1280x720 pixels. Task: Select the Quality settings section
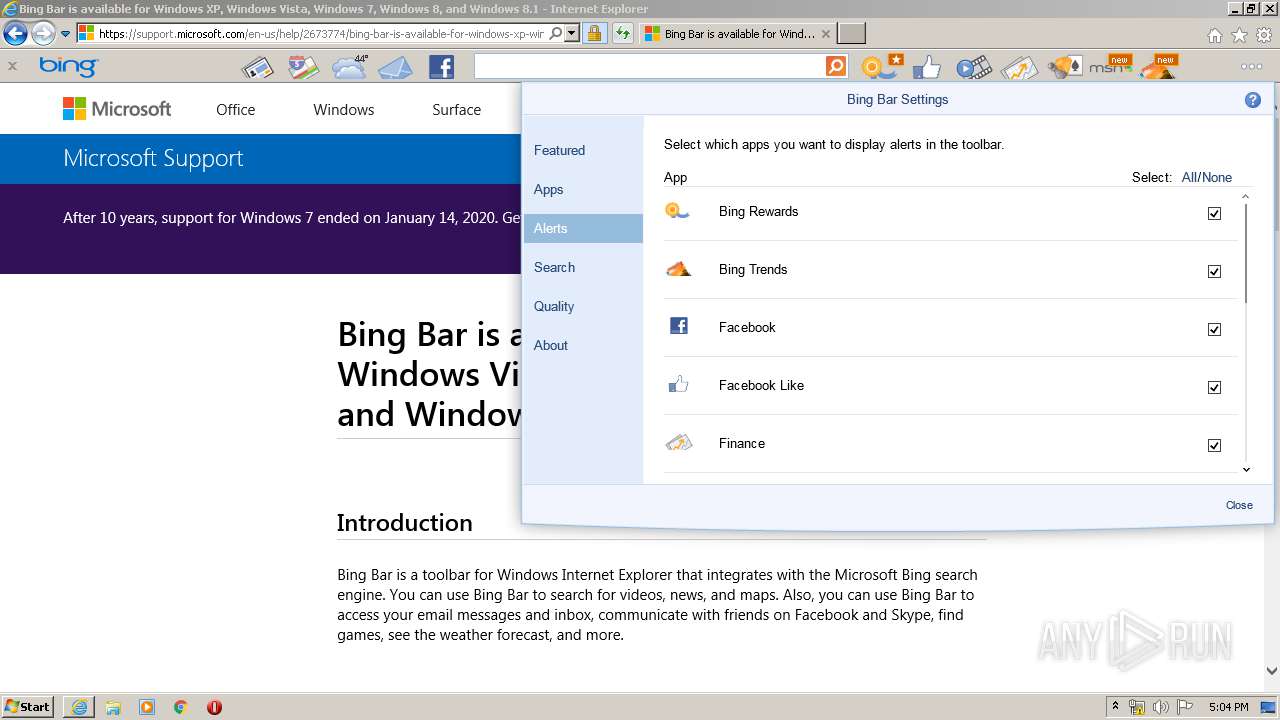(583, 306)
